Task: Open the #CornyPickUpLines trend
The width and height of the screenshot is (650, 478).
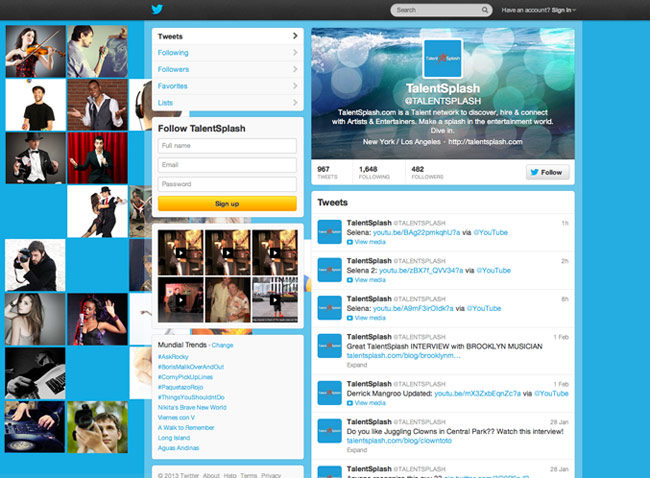Action: click(185, 377)
